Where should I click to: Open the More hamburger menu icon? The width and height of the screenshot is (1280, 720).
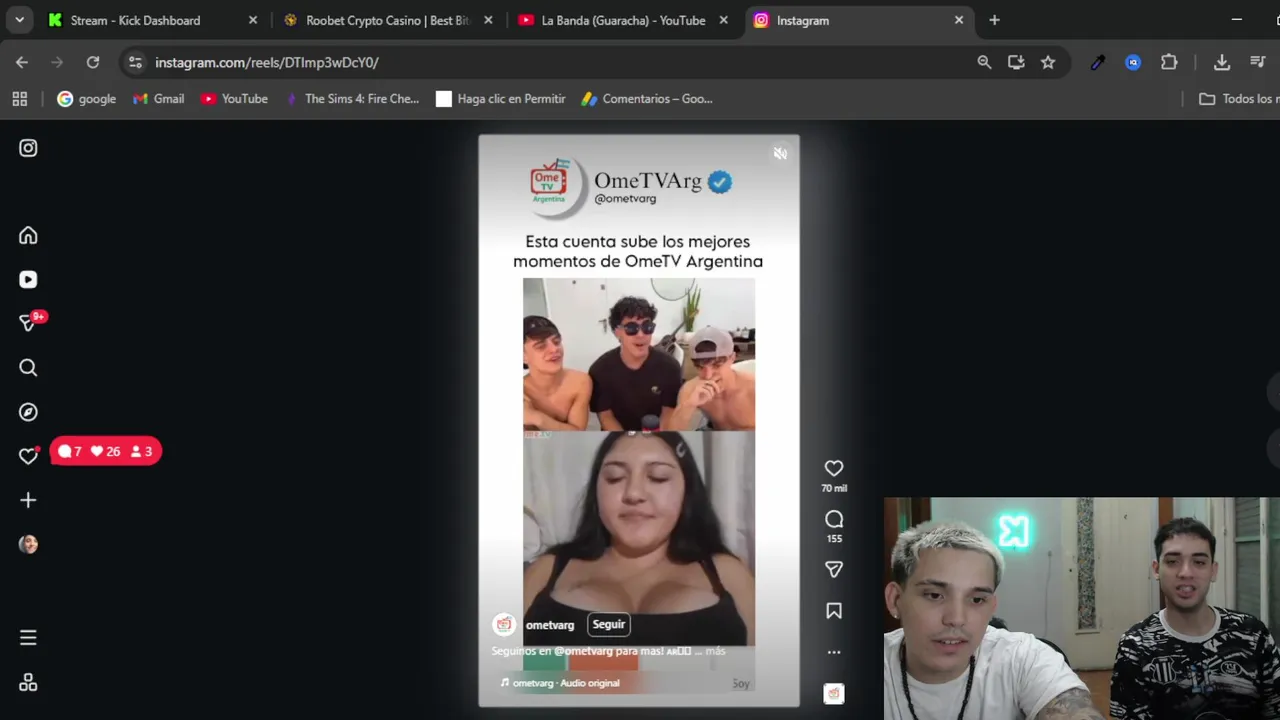[28, 637]
